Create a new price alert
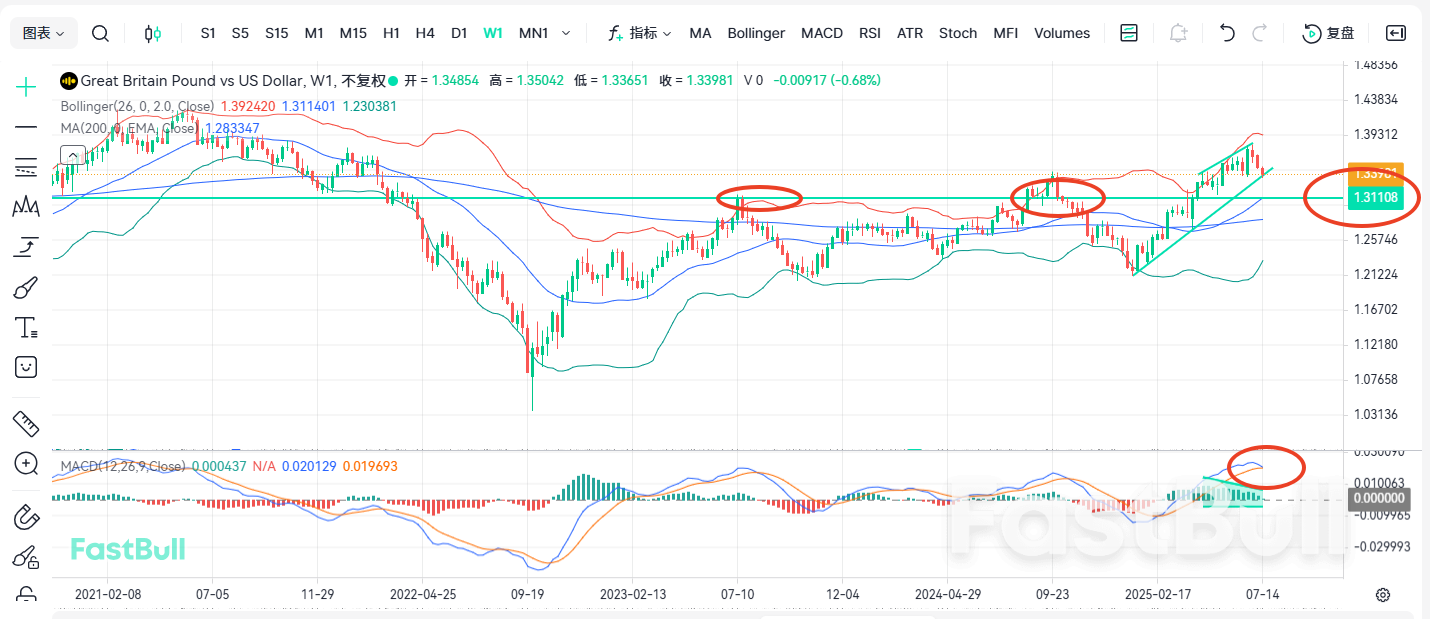1430x619 pixels. (1178, 32)
